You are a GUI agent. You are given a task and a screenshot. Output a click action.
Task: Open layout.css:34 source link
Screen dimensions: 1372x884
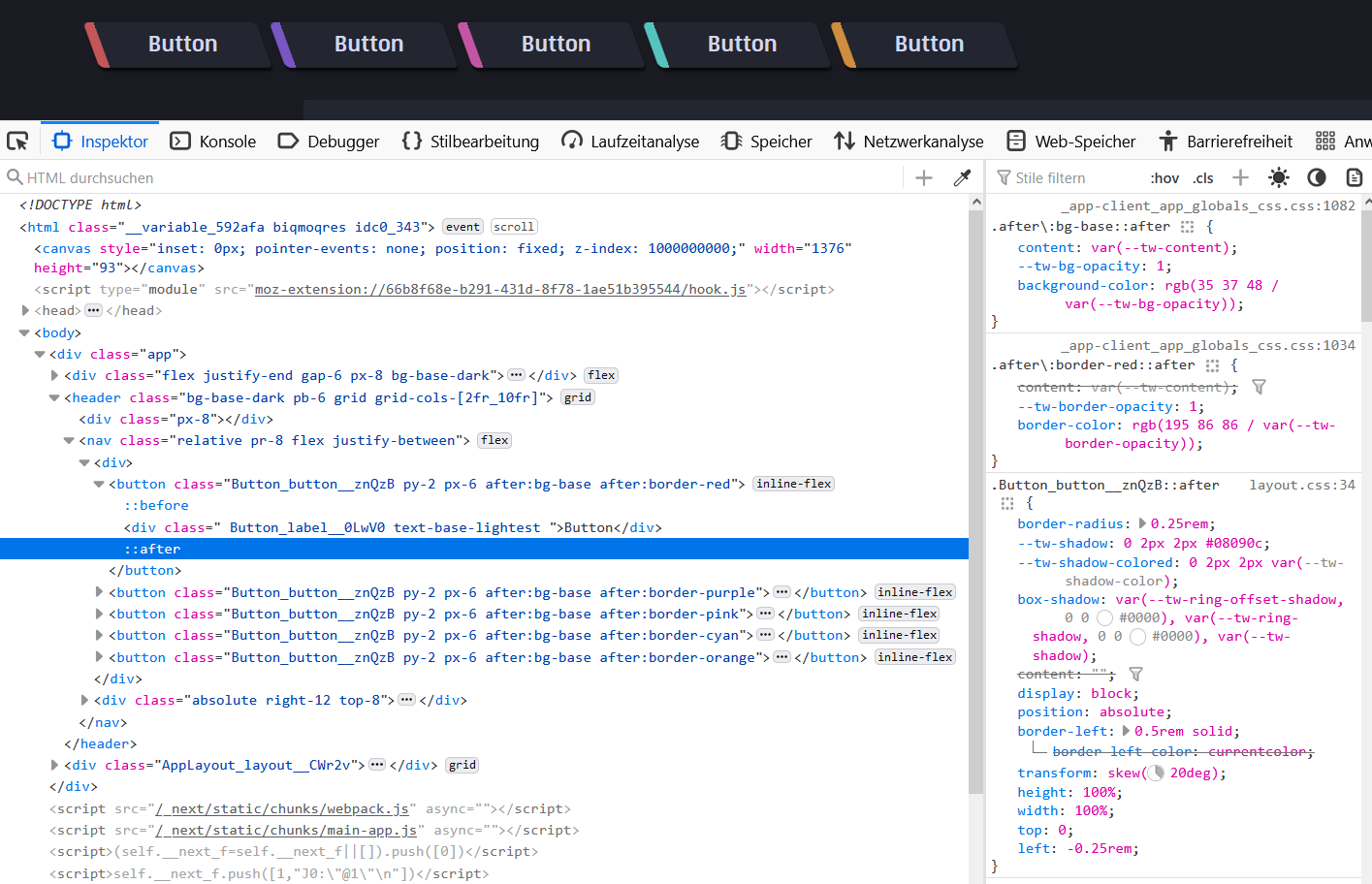click(x=1302, y=485)
